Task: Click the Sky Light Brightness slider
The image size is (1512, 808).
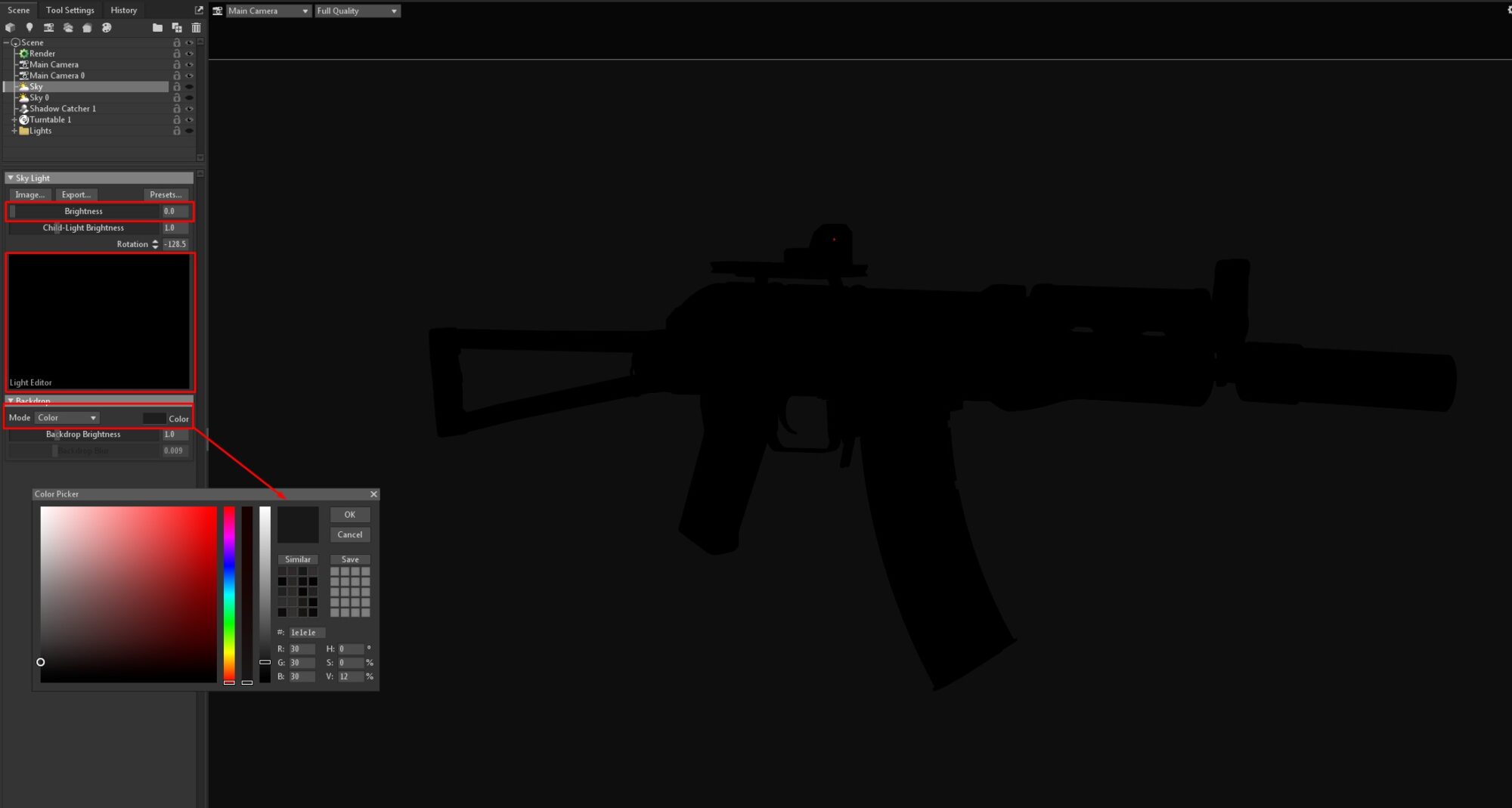Action: [x=84, y=212]
